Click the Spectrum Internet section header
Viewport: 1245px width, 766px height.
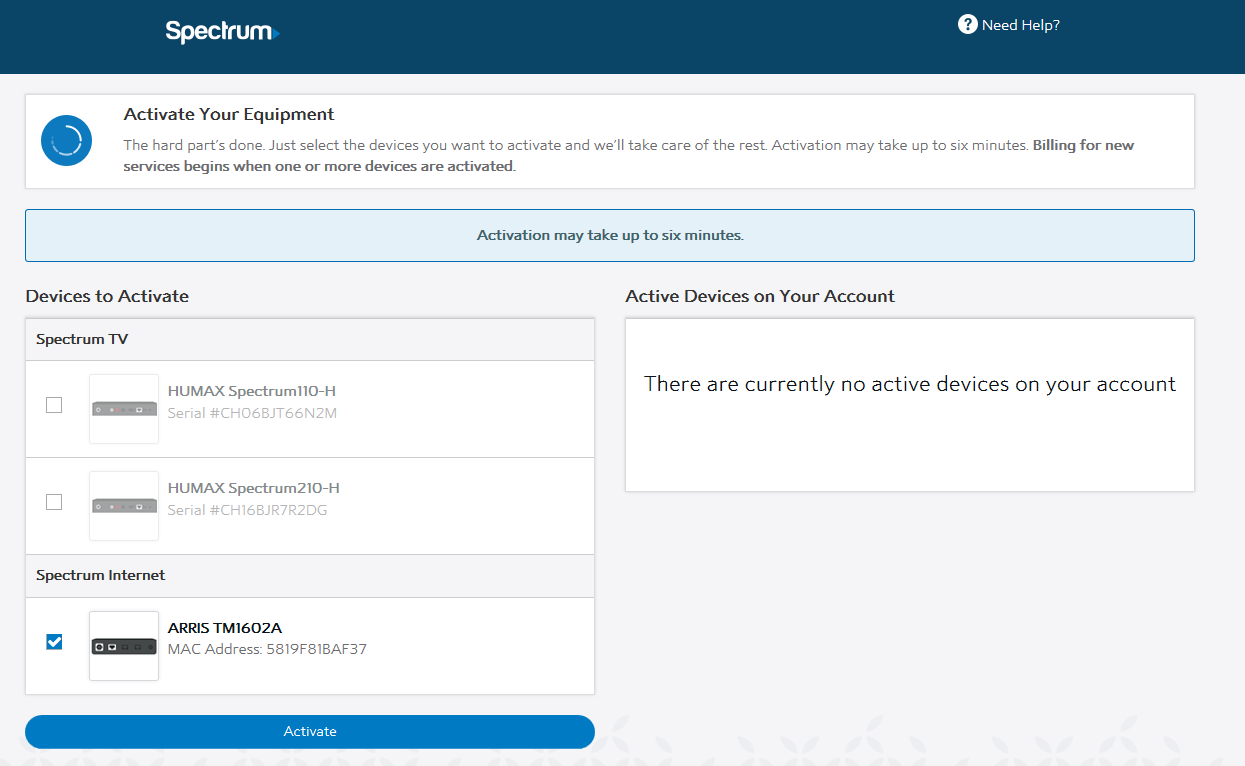(x=310, y=576)
